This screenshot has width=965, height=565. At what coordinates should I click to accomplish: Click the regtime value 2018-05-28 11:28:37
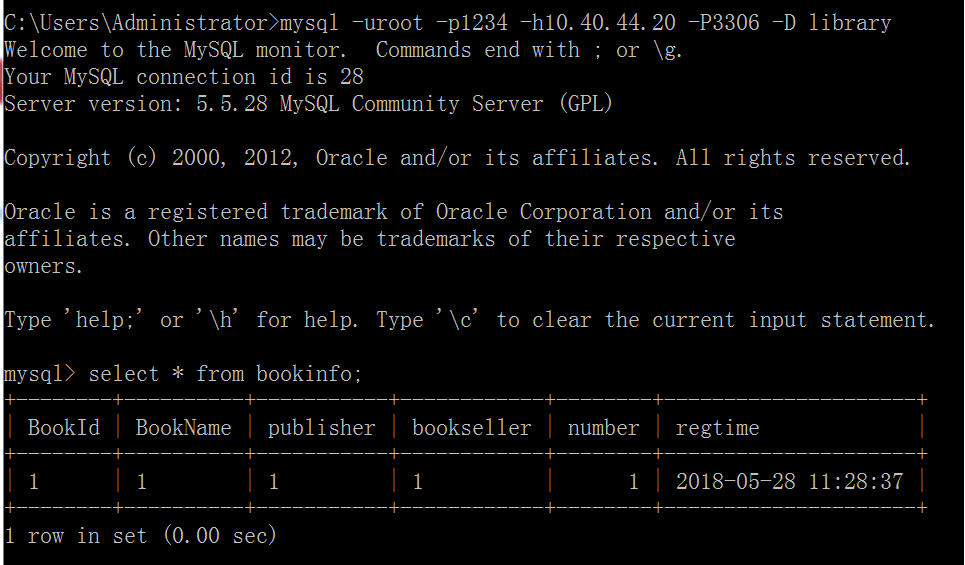coord(789,482)
